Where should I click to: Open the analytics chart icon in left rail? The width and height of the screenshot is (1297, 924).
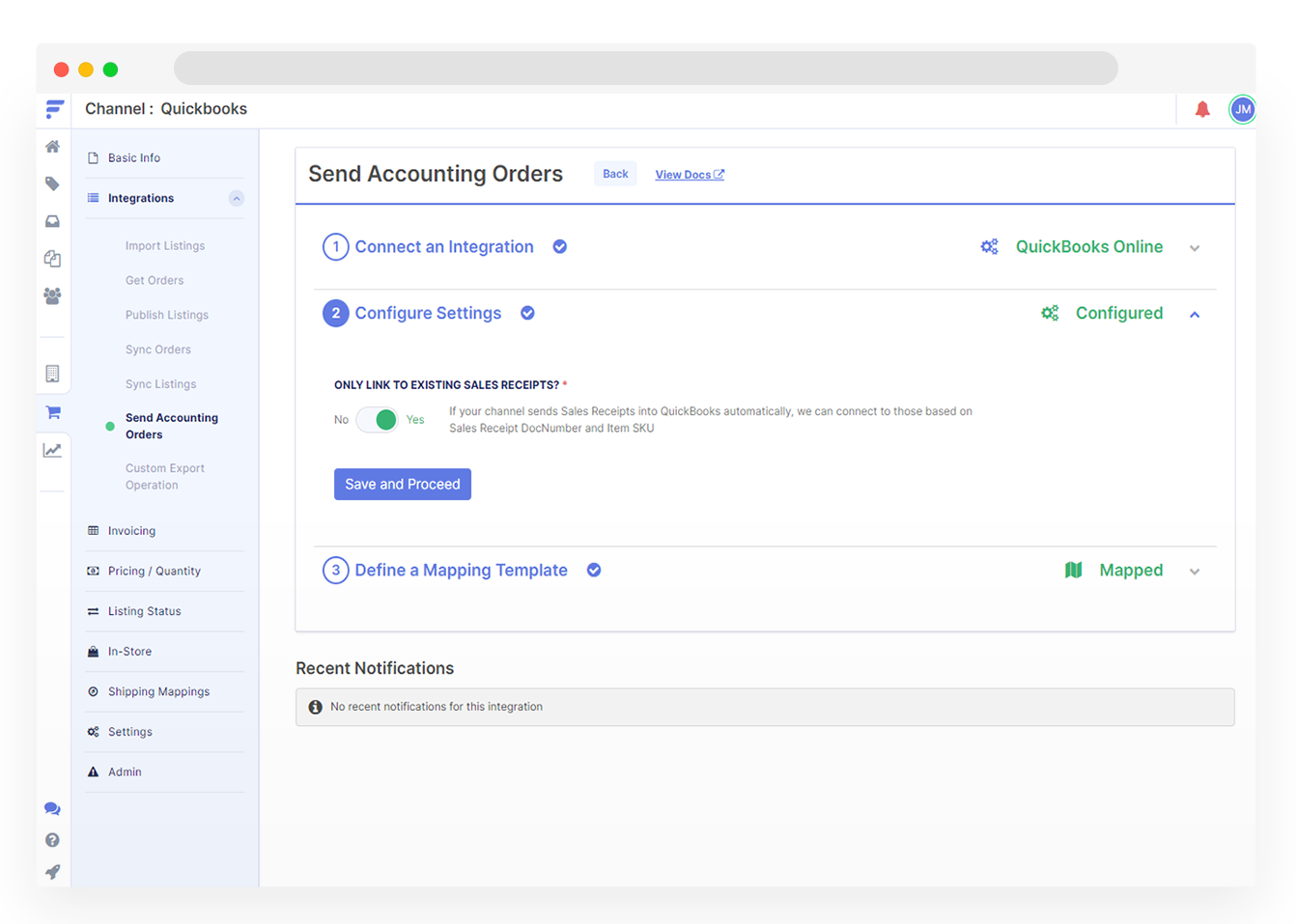point(52,450)
